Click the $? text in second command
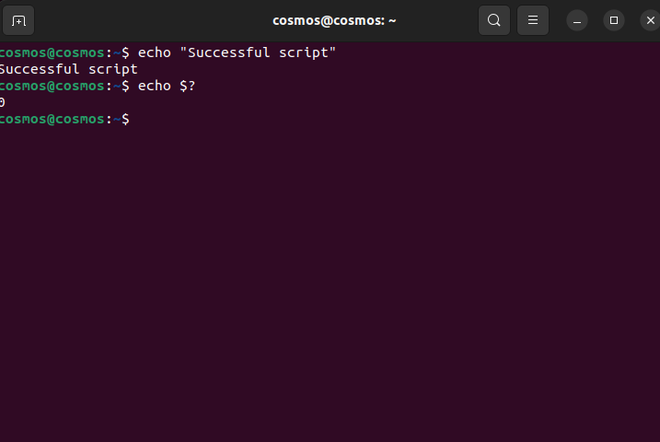This screenshot has width=660, height=442. (187, 86)
